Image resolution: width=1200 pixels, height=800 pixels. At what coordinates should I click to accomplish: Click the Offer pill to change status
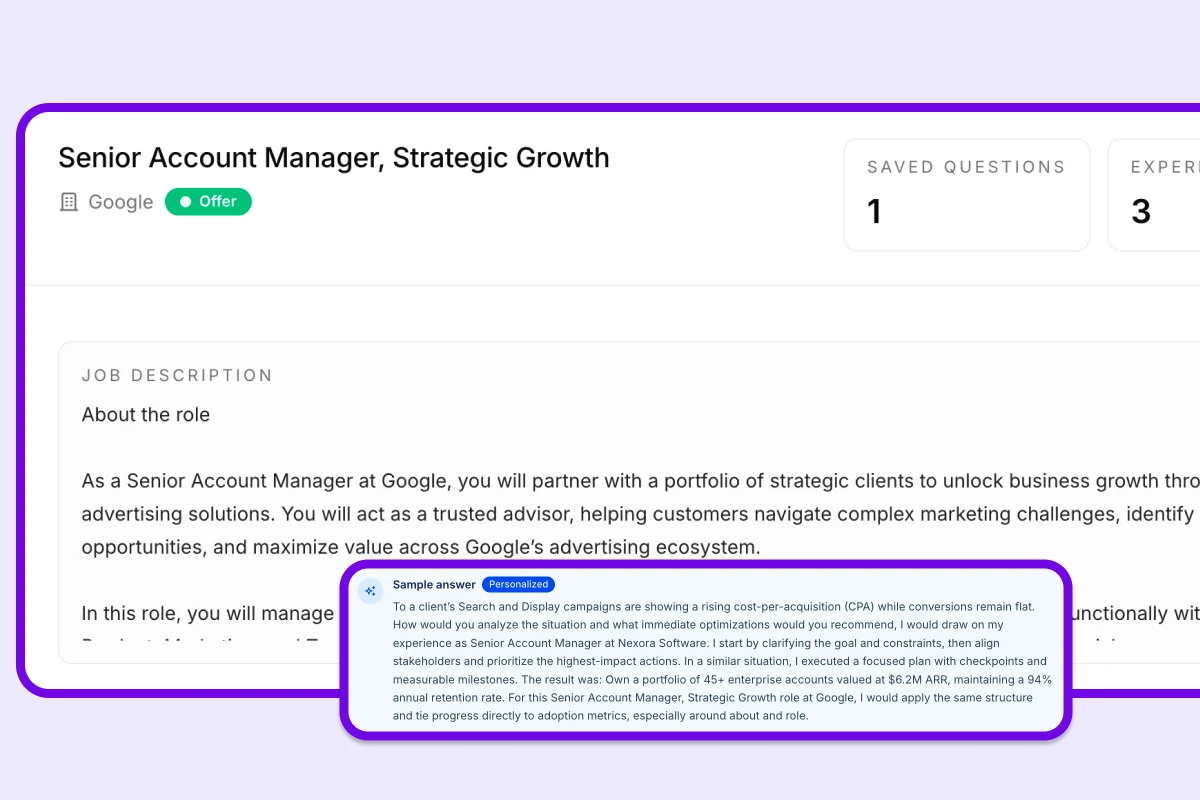(208, 201)
